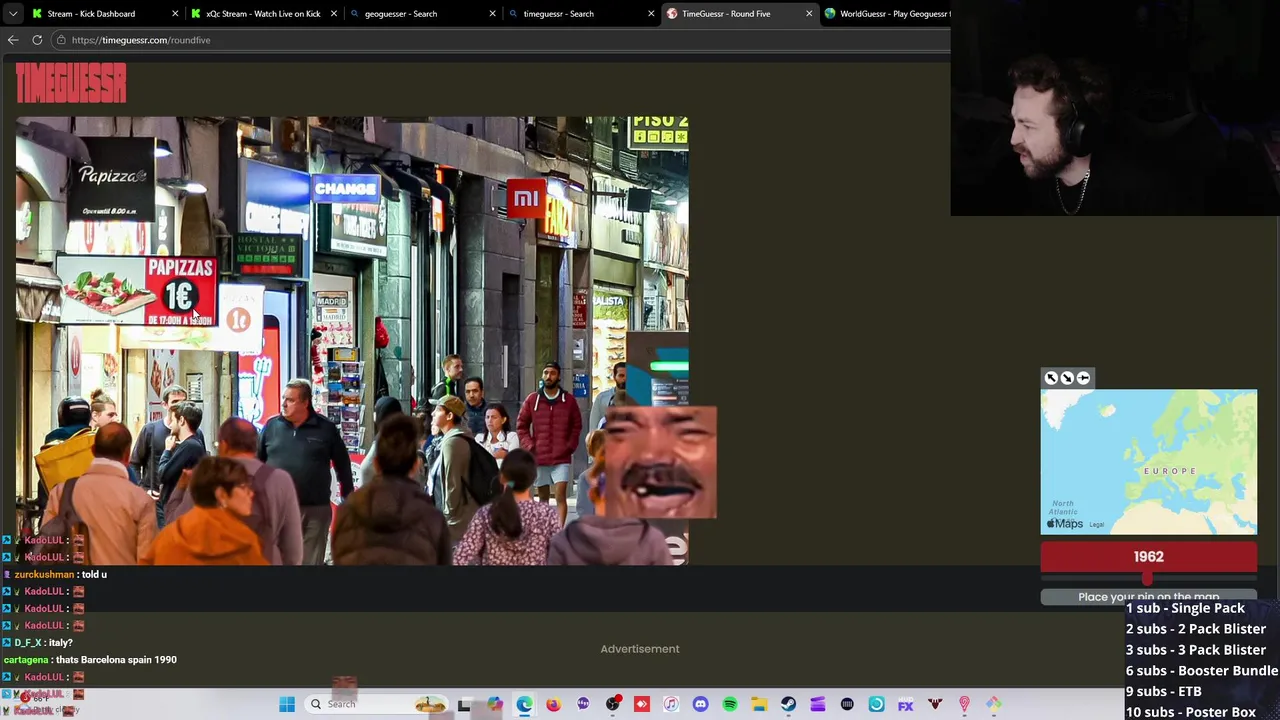Open Firefox from taskbar
Image resolution: width=1280 pixels, height=720 pixels.
pos(553,704)
